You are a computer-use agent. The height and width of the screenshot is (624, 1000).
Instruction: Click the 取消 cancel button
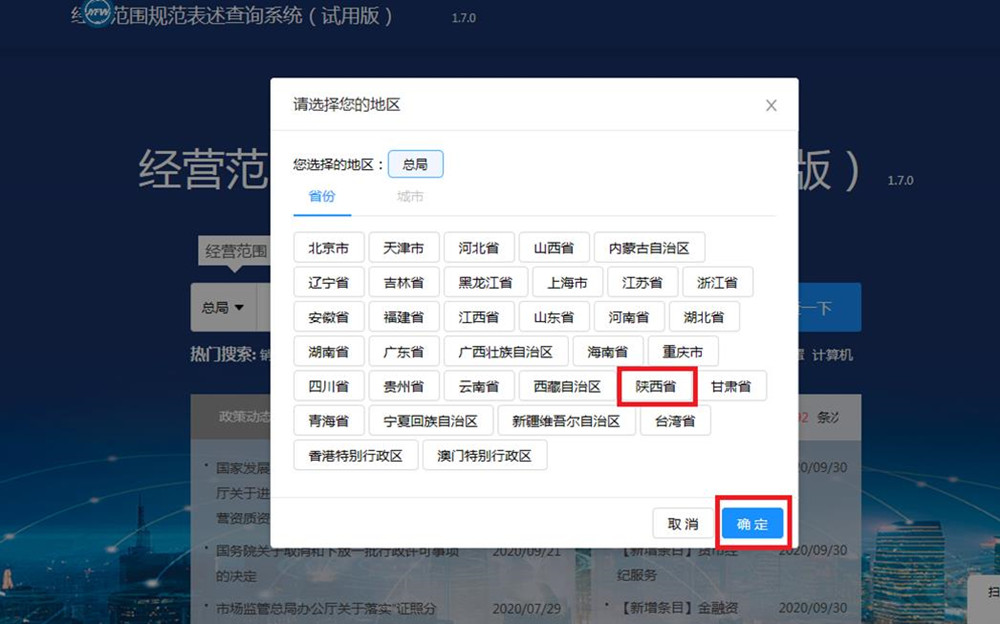click(683, 524)
